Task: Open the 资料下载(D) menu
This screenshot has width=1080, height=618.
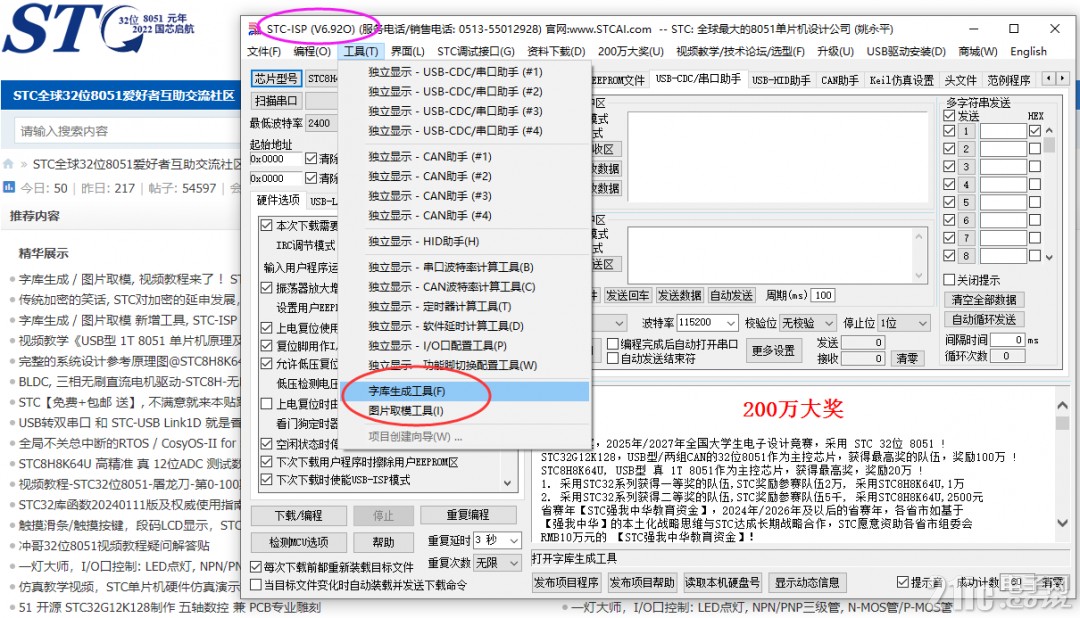Action: tap(556, 51)
